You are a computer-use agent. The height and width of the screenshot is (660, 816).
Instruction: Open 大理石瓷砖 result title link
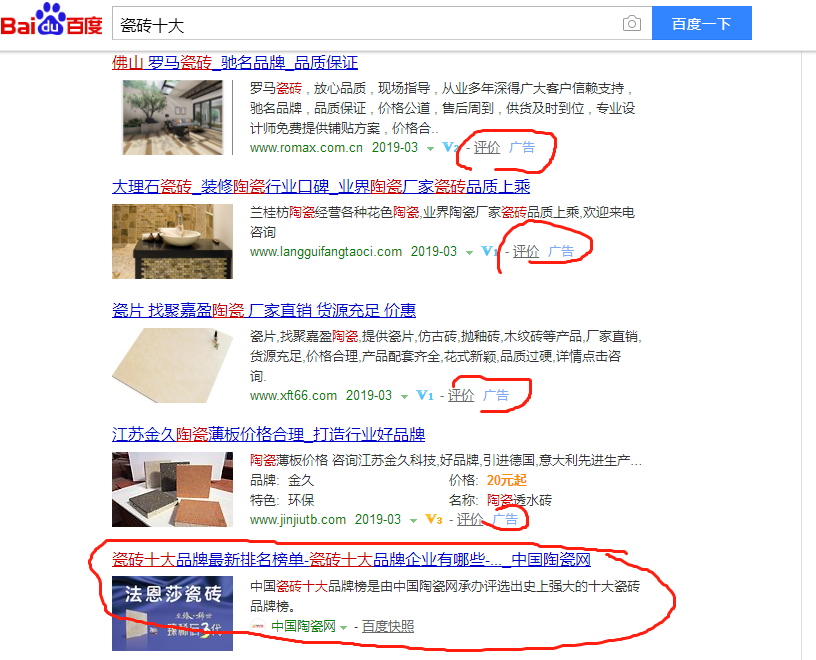pyautogui.click(x=321, y=187)
